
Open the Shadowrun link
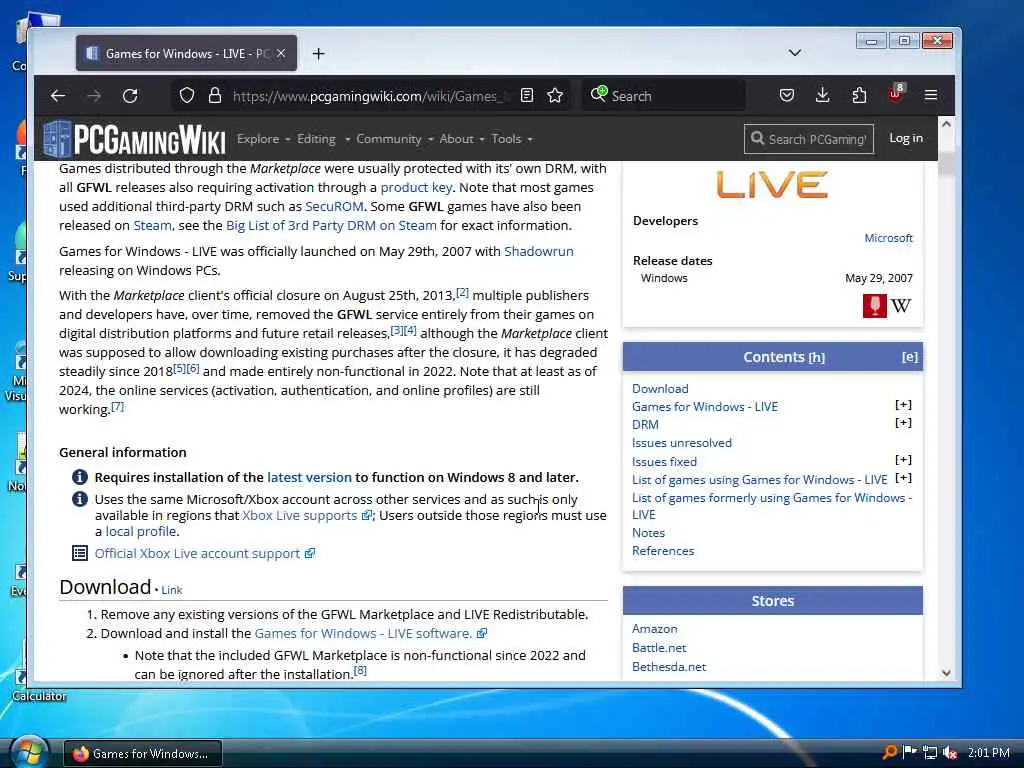(x=539, y=251)
